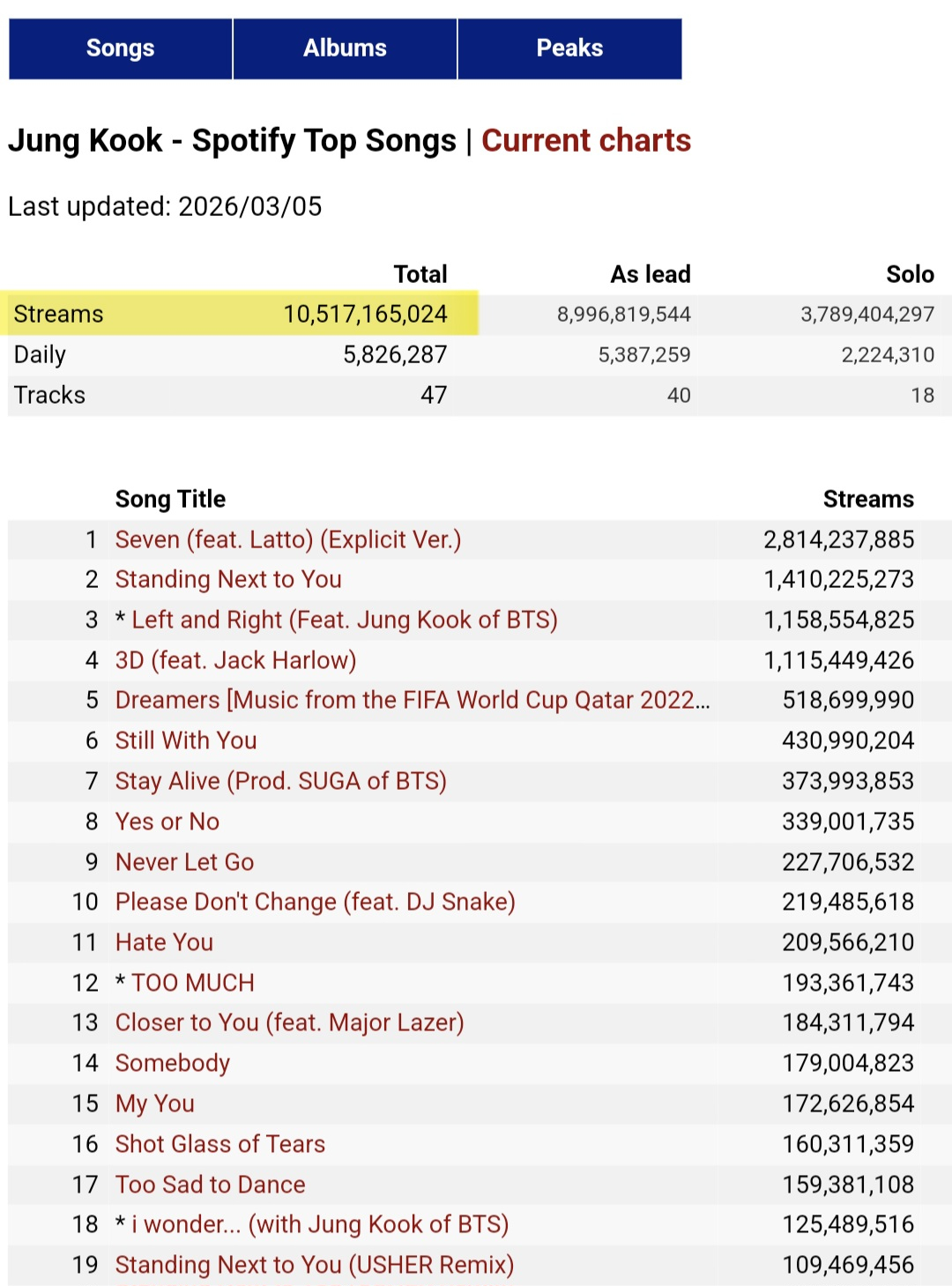Click the Shot Glass of Tears link
Image resolution: width=952 pixels, height=1286 pixels.
[x=220, y=1144]
